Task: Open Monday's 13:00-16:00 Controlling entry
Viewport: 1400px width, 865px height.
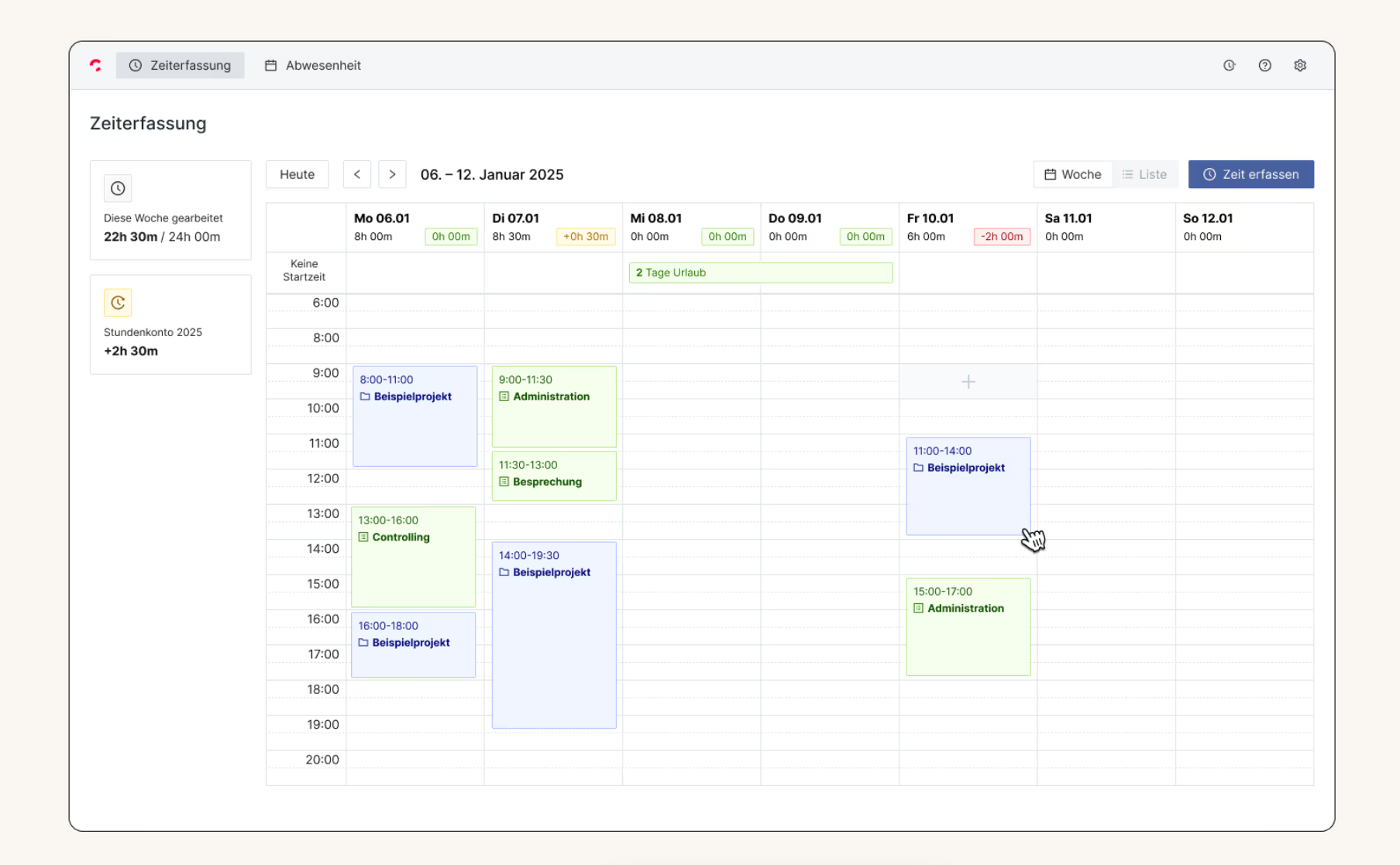Action: (x=413, y=558)
